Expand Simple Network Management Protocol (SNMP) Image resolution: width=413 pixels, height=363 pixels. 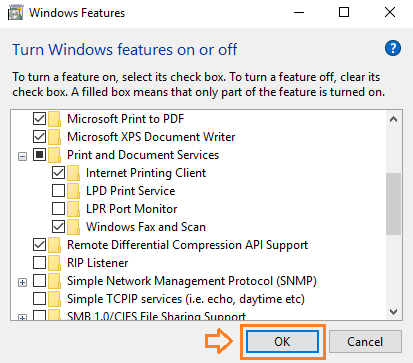pyautogui.click(x=22, y=282)
